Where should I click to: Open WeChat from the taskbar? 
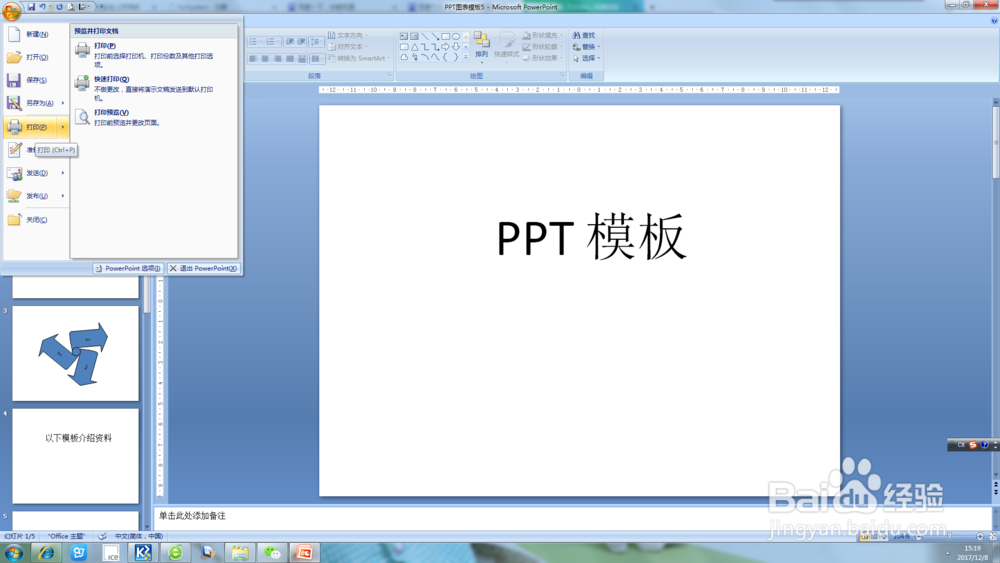point(272,552)
